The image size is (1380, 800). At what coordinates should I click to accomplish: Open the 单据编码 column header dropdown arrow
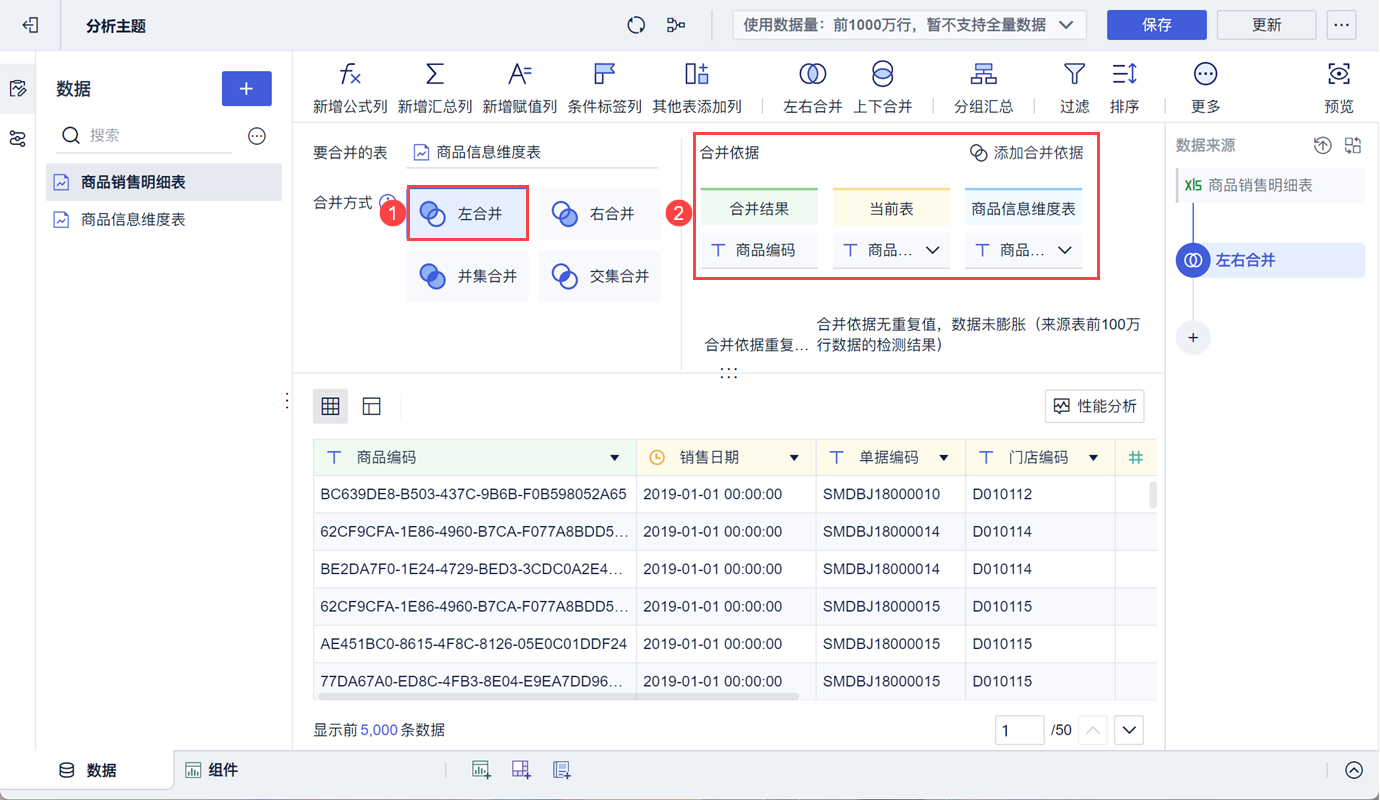point(944,458)
